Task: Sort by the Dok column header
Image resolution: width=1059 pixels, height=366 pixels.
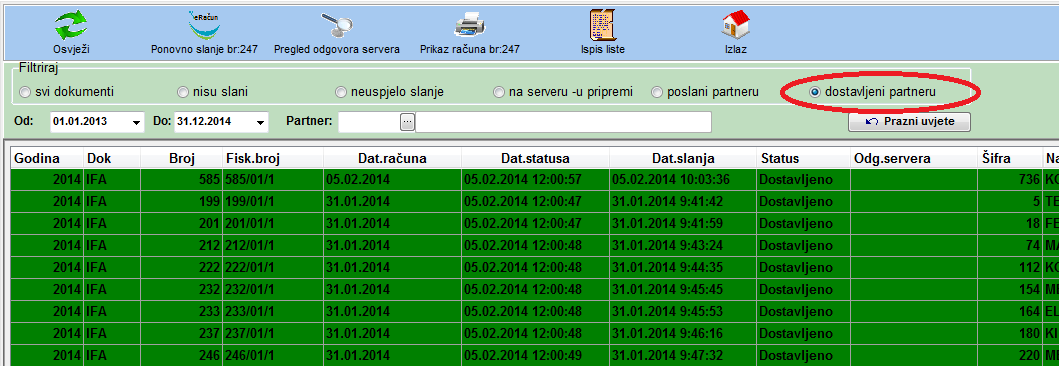Action: (x=112, y=159)
